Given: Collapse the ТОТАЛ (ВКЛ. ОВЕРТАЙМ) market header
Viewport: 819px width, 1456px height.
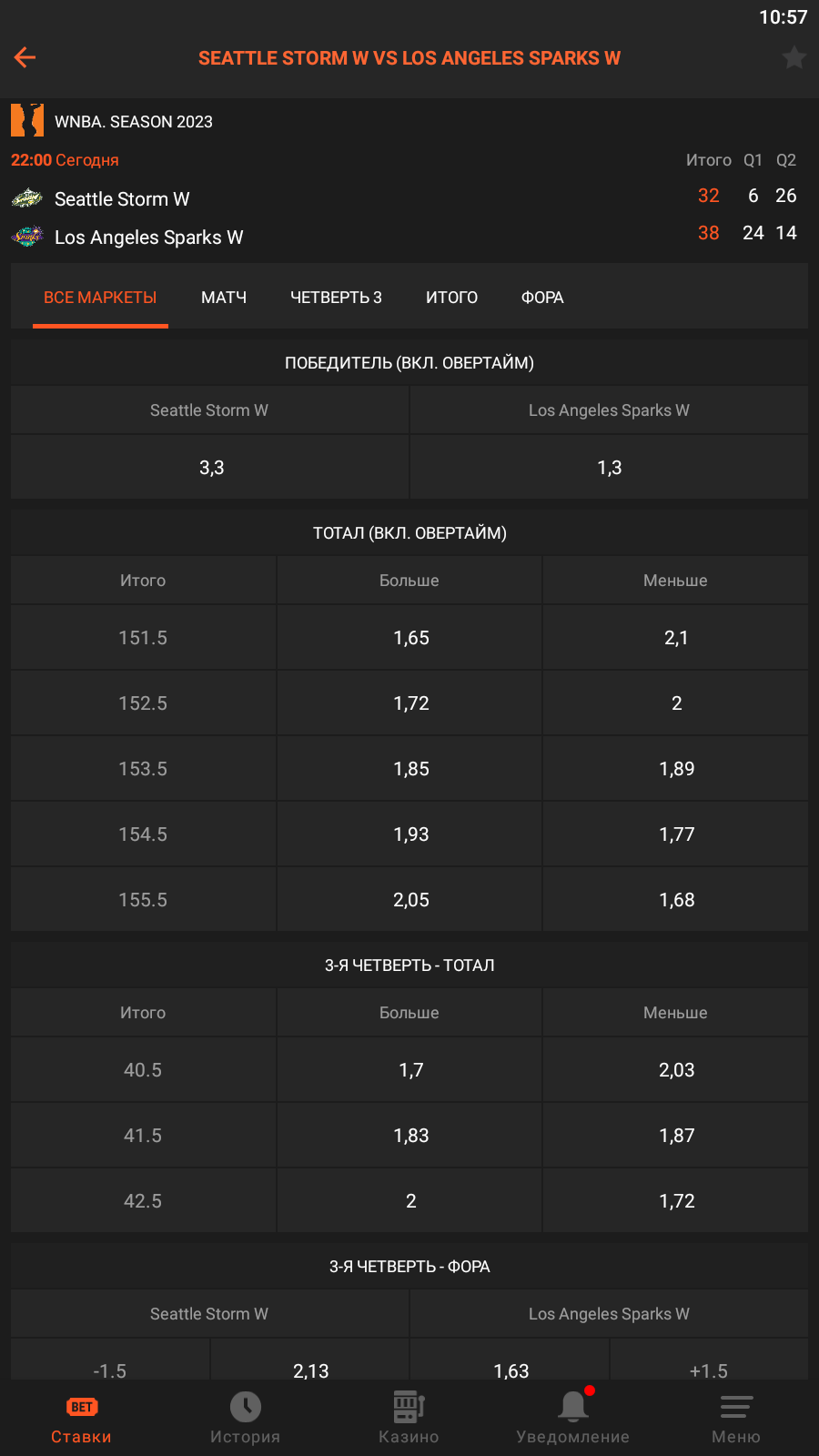Looking at the screenshot, I should [409, 533].
